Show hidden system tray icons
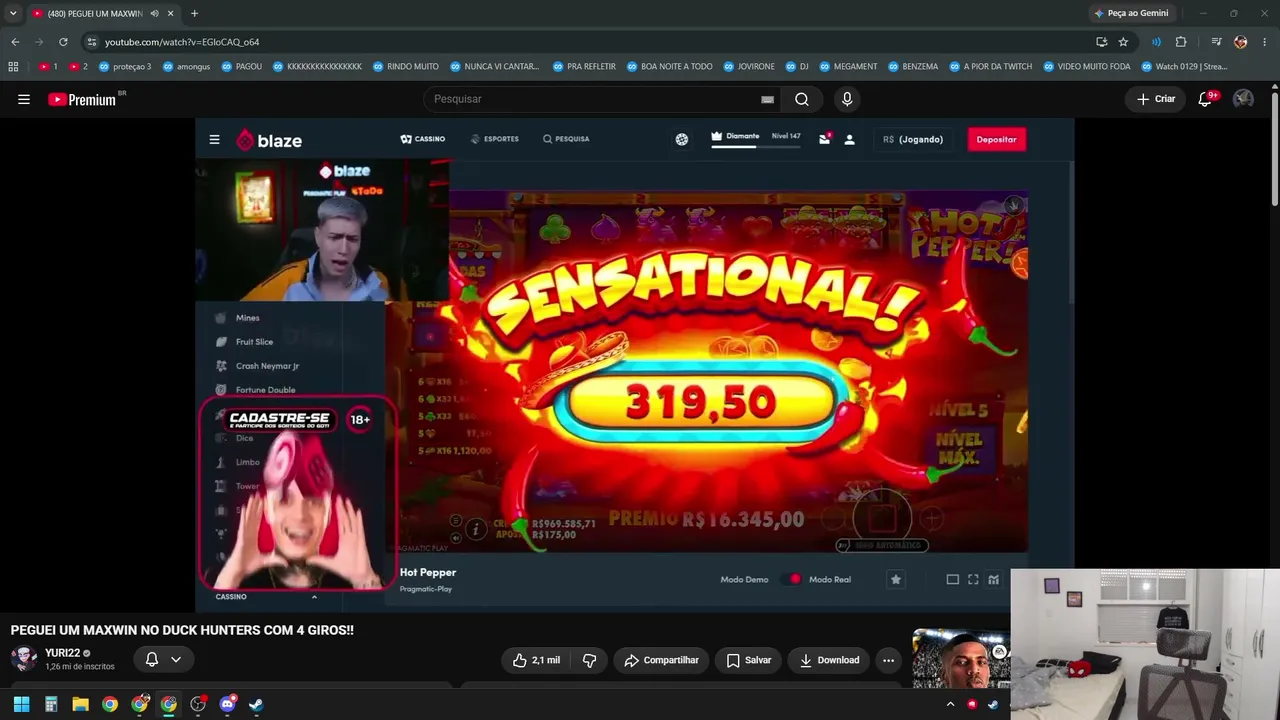 (x=950, y=704)
